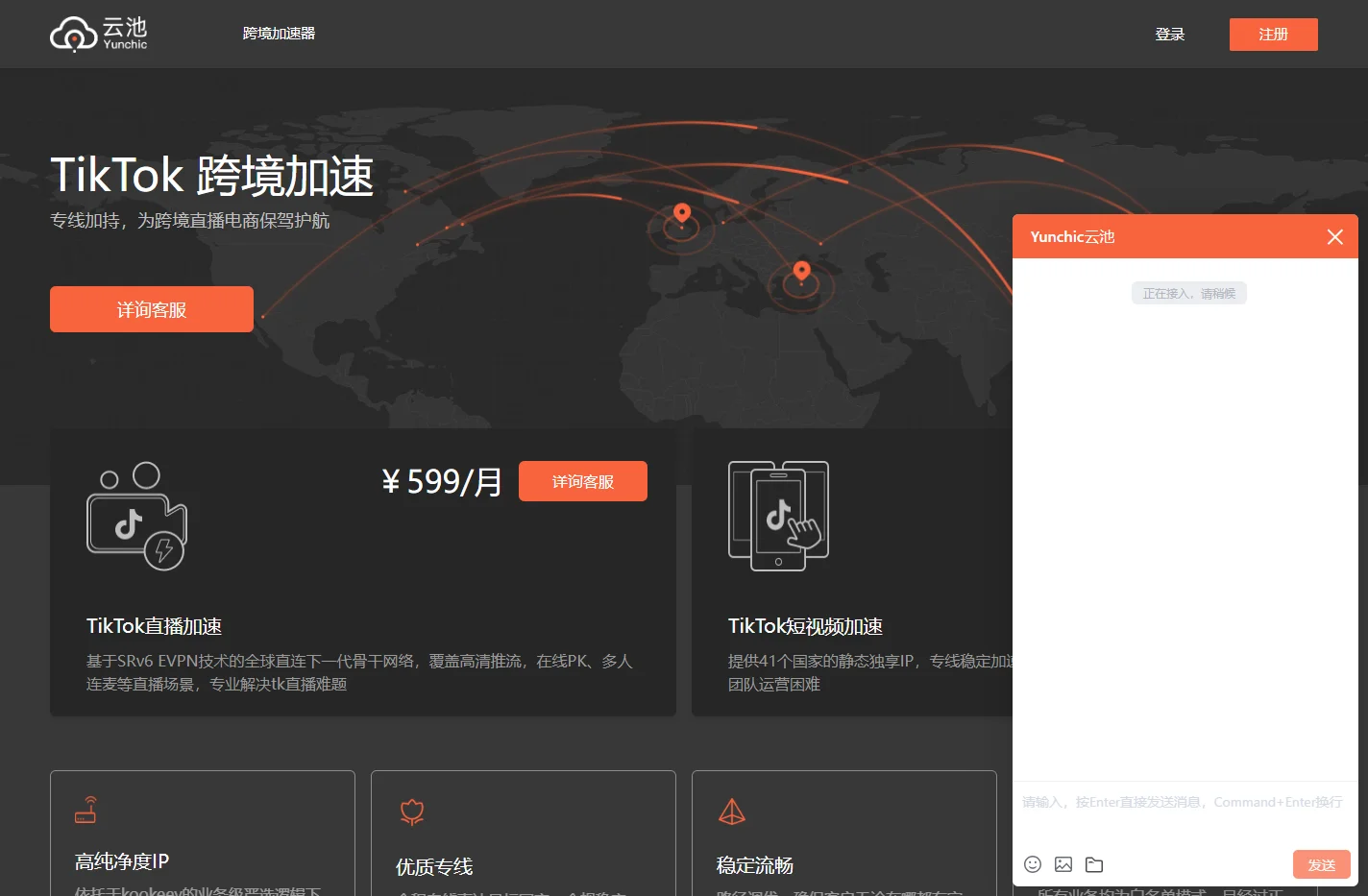The width and height of the screenshot is (1368, 896).
Task: Click the router icon above 高纯净度IP
Action: tap(86, 810)
